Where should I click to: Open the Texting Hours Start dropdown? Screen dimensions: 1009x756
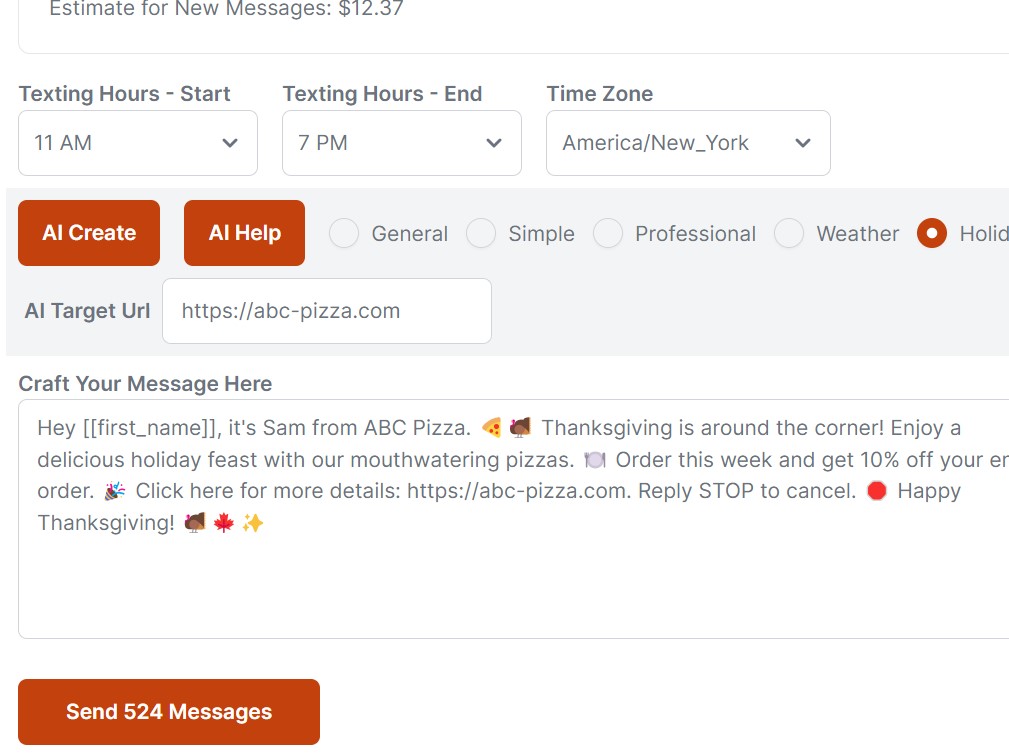tap(138, 143)
